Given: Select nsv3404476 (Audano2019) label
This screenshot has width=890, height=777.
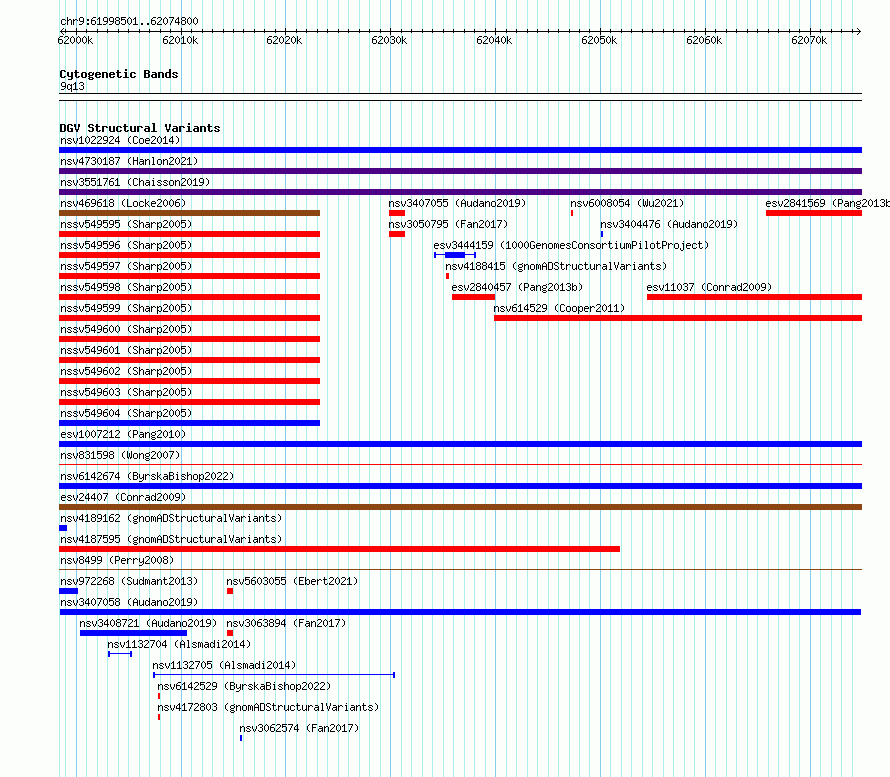Looking at the screenshot, I should (669, 224).
